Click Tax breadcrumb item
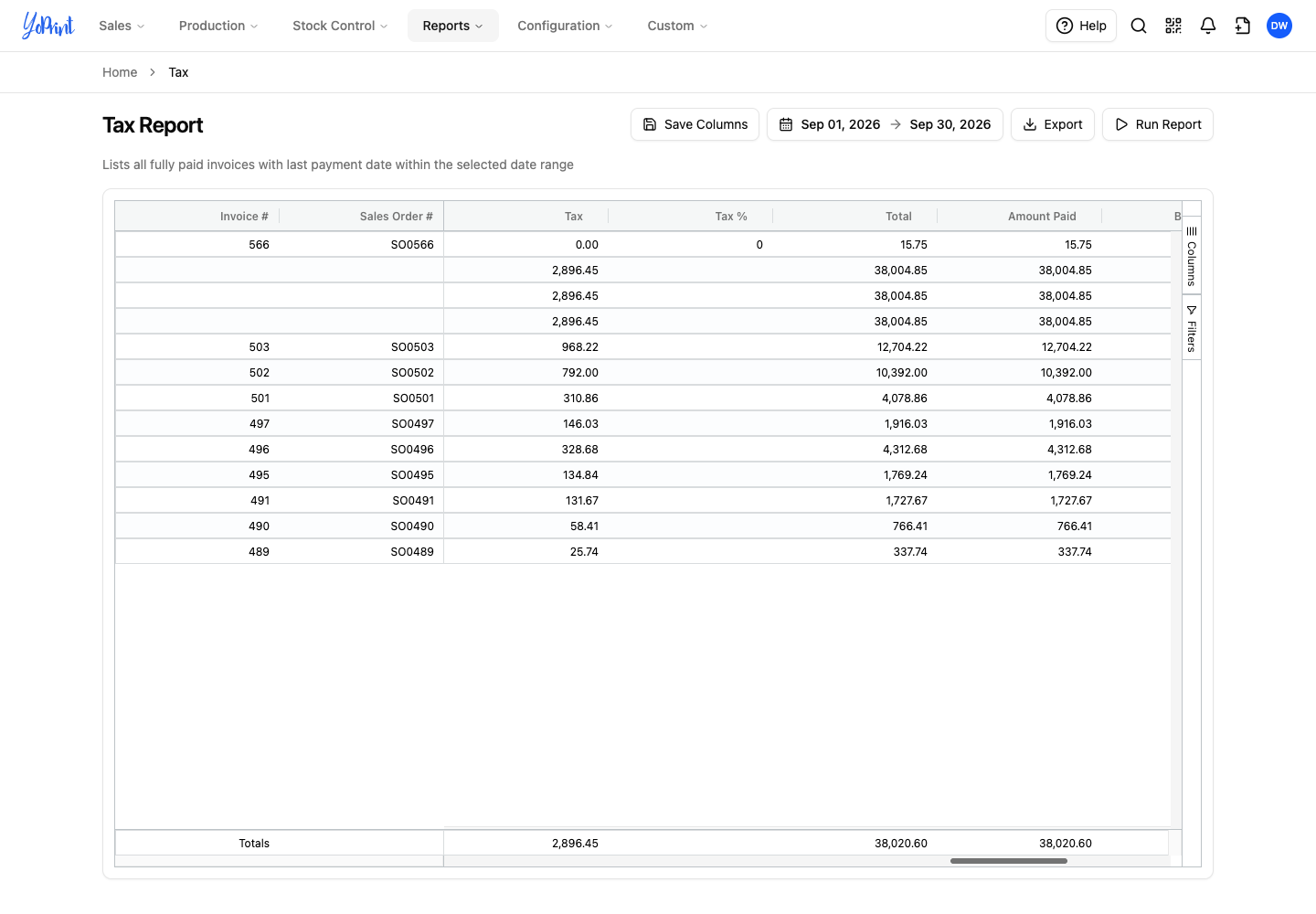1316x914 pixels. pos(178,72)
